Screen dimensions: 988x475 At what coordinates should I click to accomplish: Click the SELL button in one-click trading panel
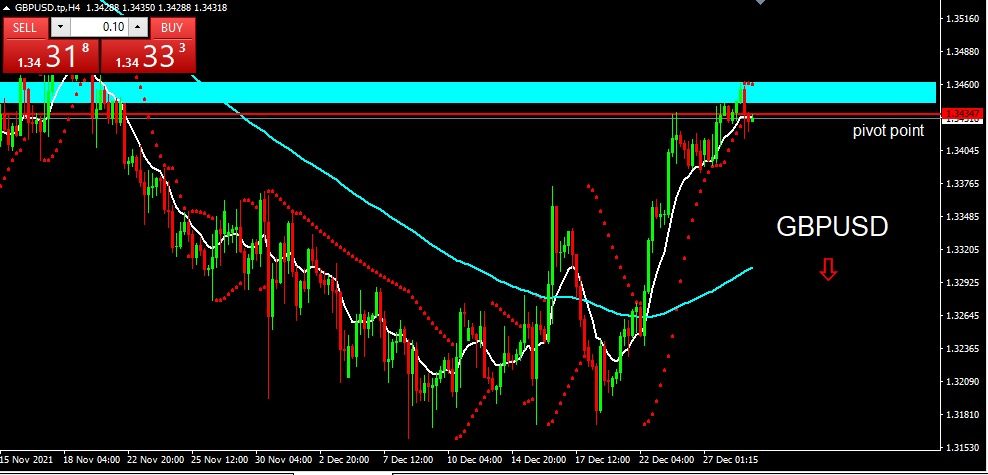[x=25, y=28]
